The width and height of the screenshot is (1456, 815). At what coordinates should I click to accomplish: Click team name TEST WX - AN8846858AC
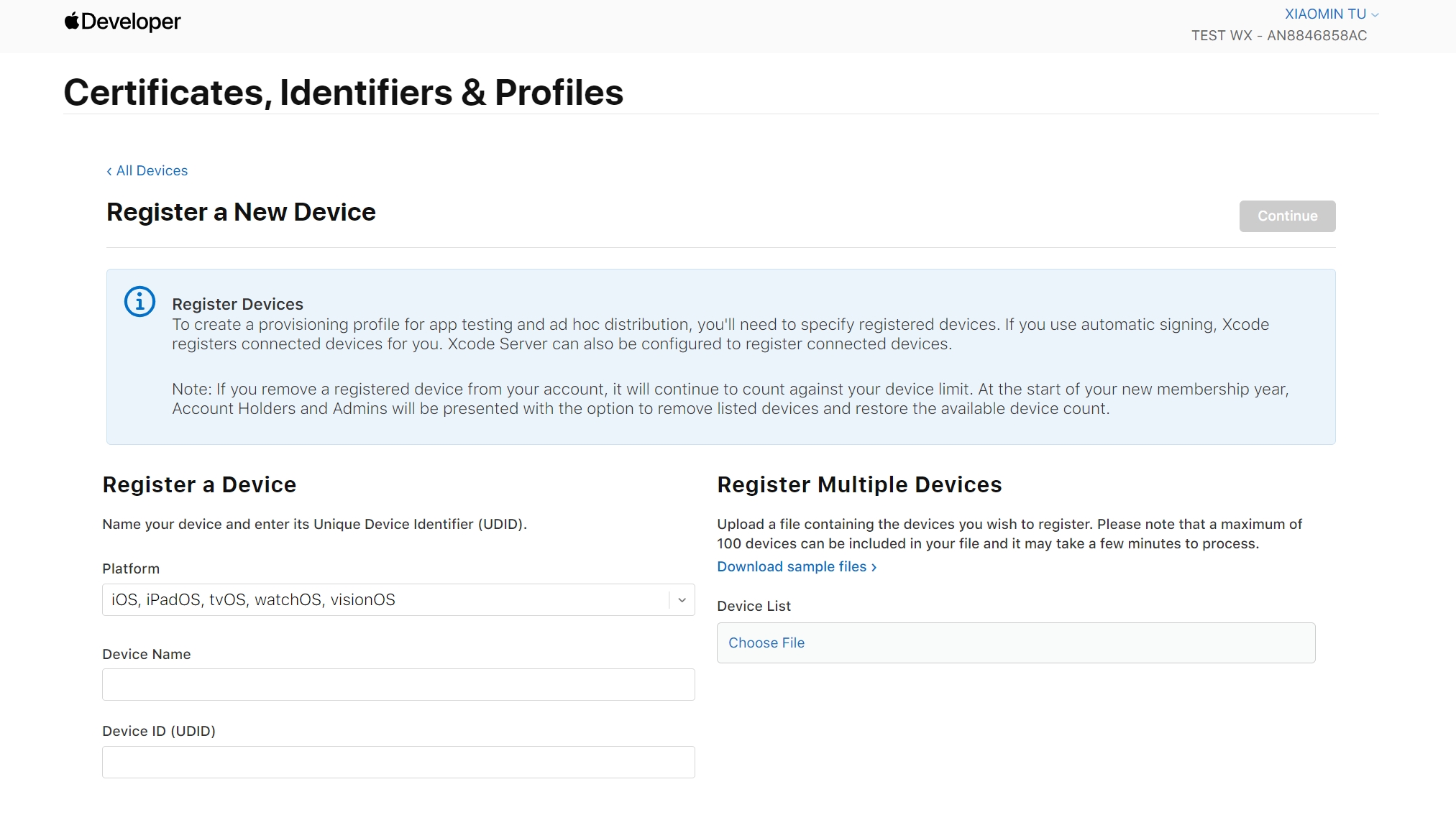point(1278,35)
